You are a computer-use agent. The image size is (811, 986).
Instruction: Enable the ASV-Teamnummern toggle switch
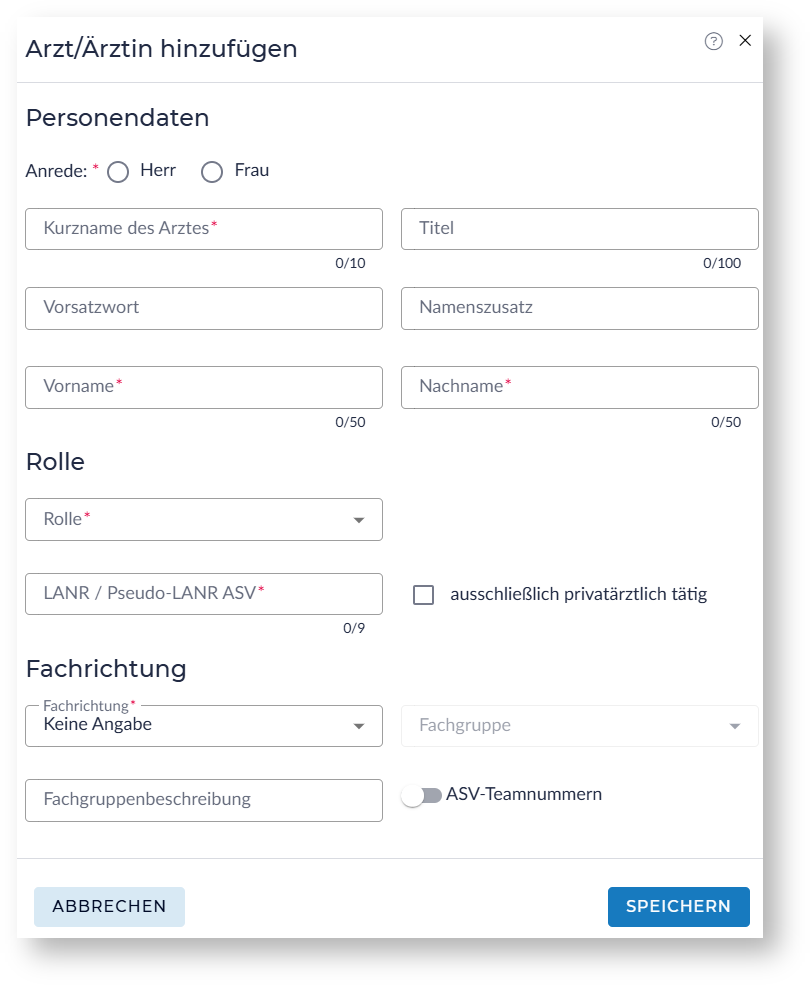click(421, 796)
